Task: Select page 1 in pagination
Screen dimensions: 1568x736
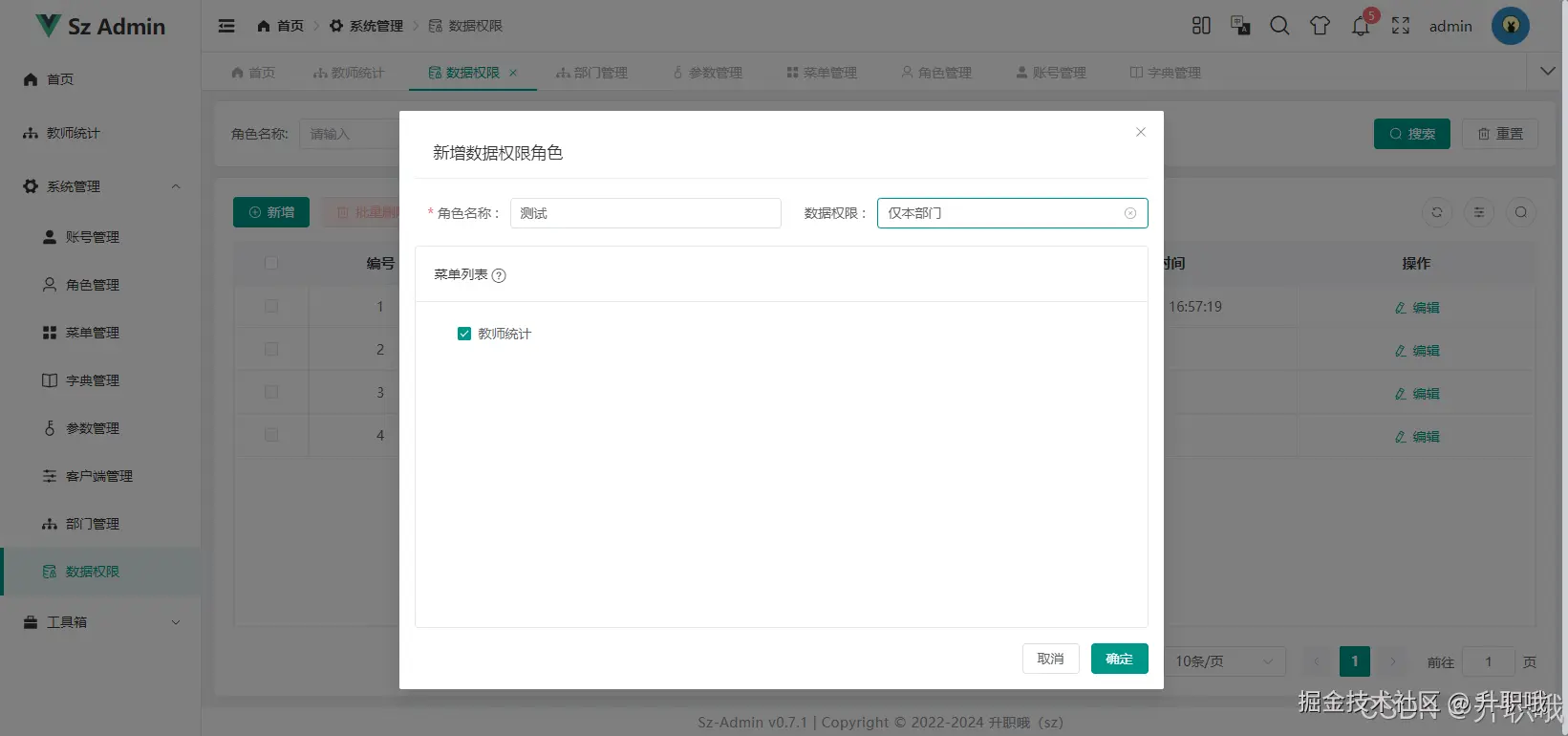Action: pyautogui.click(x=1355, y=661)
